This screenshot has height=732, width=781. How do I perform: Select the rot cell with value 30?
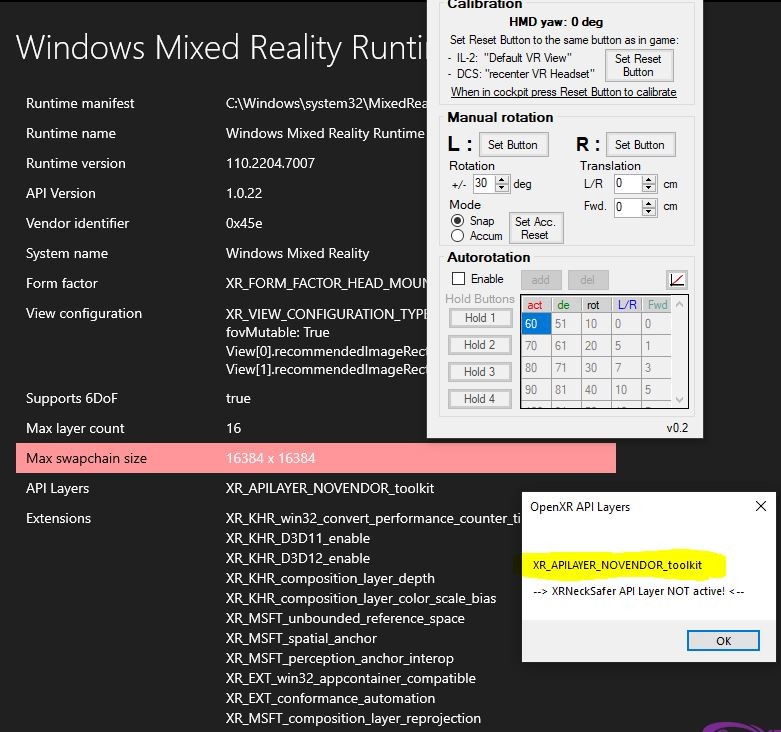pos(596,367)
